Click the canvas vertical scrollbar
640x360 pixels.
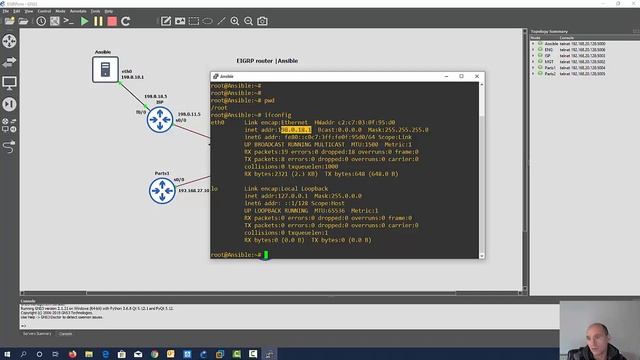525,159
